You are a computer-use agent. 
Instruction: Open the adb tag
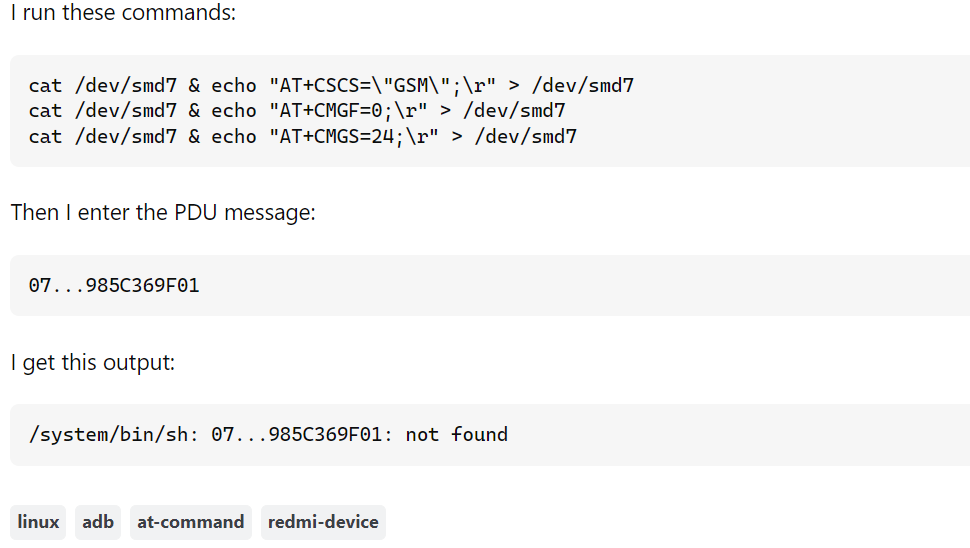(x=98, y=522)
